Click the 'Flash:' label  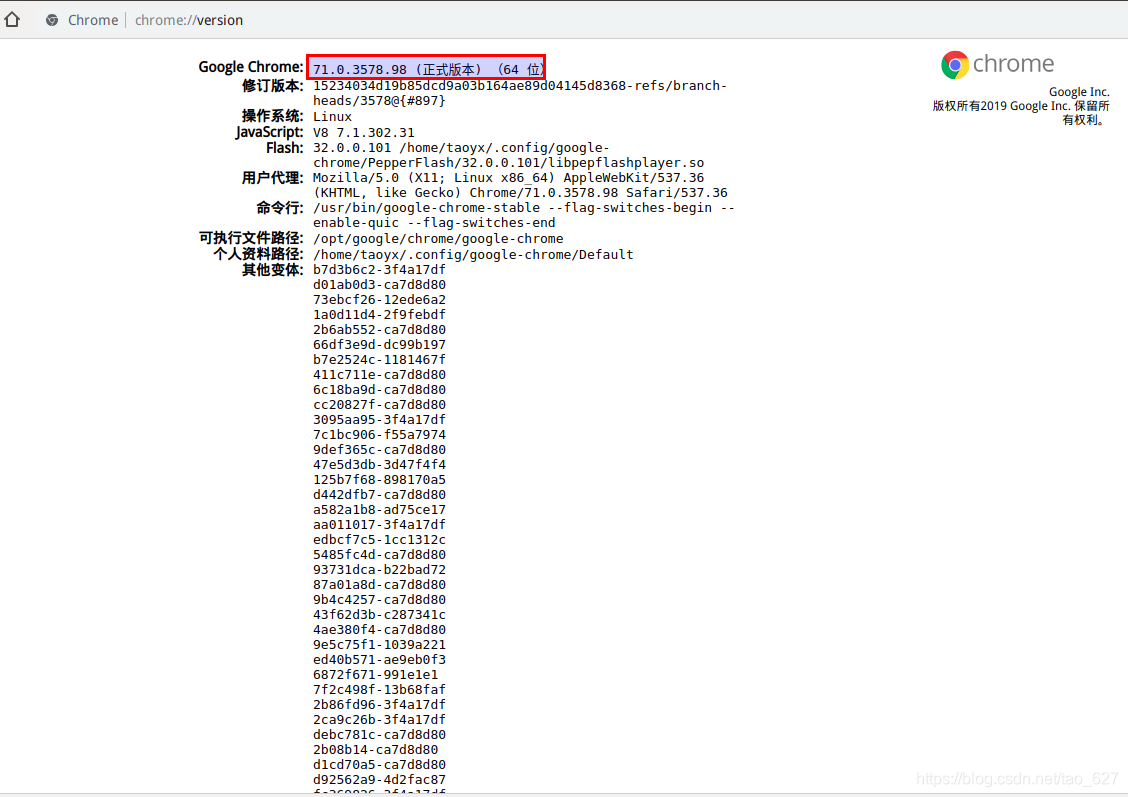[x=284, y=147]
